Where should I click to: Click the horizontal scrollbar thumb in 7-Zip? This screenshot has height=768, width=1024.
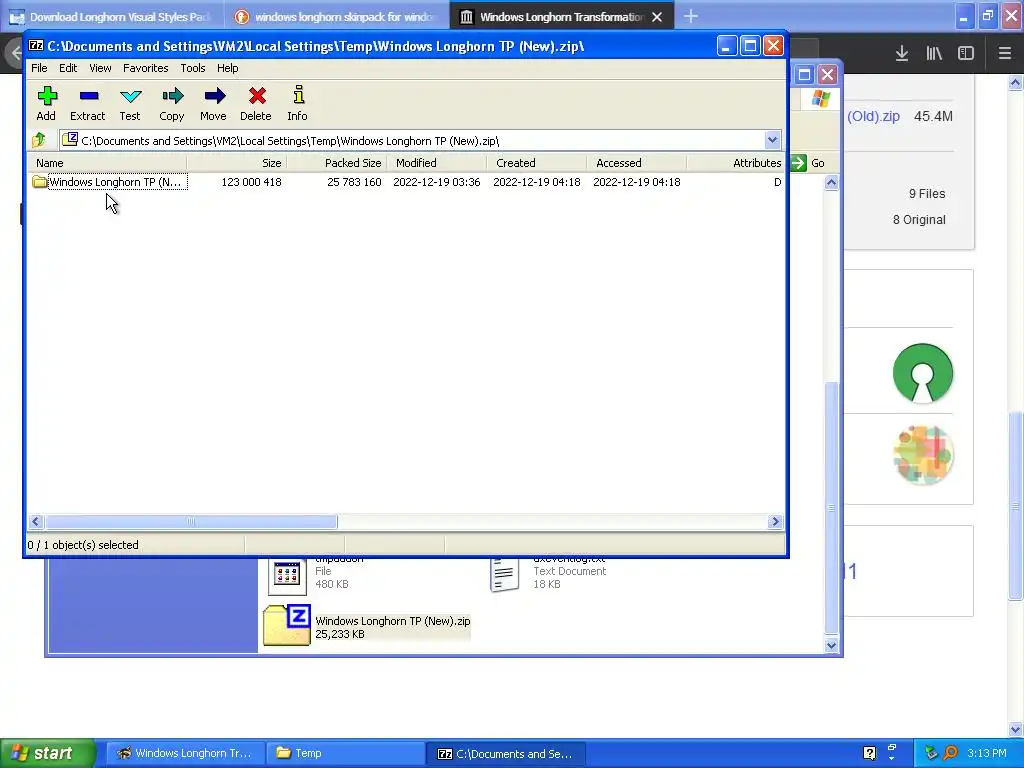(x=191, y=521)
